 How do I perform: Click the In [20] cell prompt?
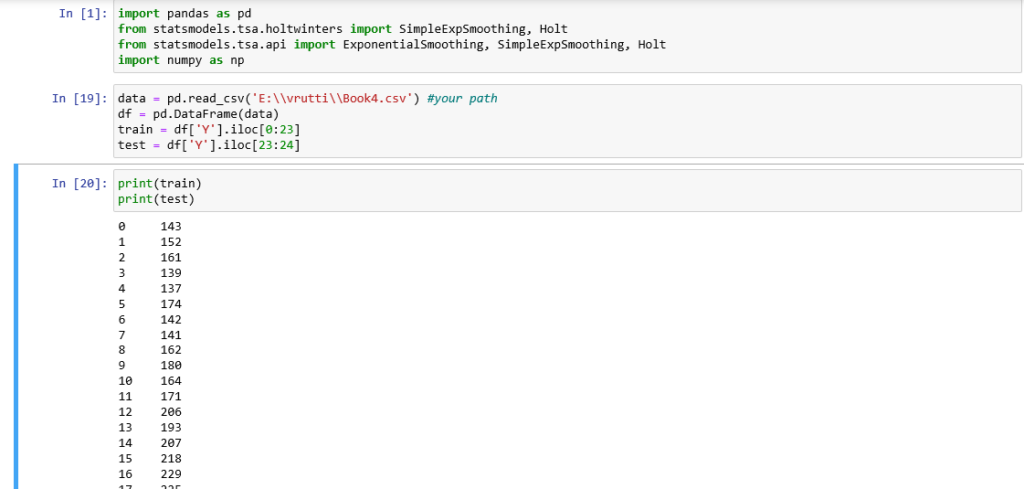click(x=80, y=183)
